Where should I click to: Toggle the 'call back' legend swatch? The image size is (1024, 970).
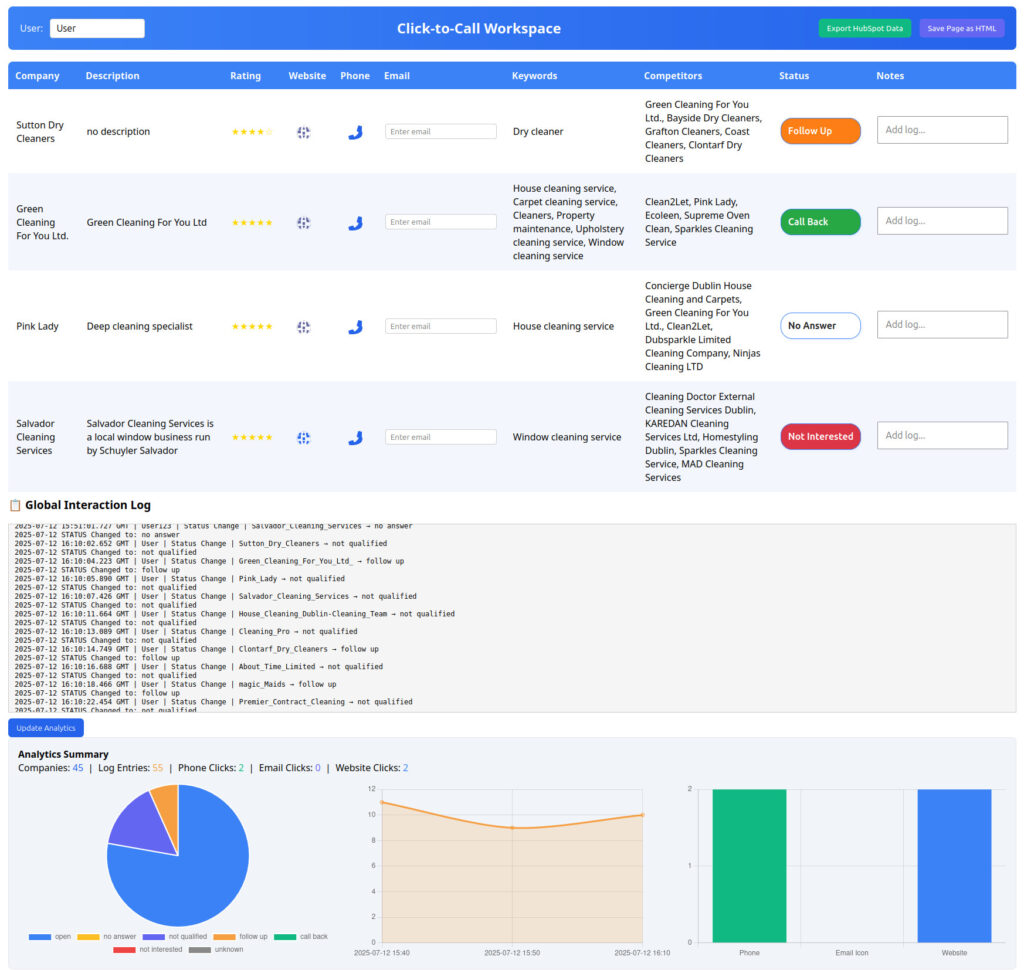tap(285, 937)
